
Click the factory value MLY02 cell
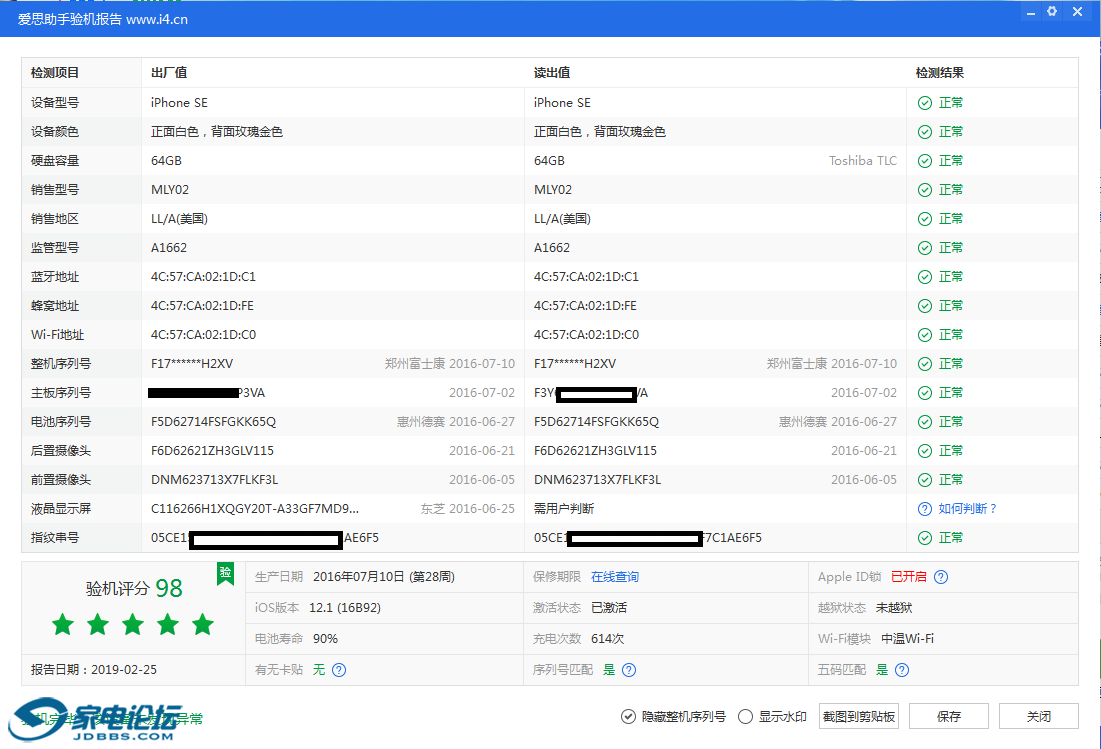tap(170, 190)
